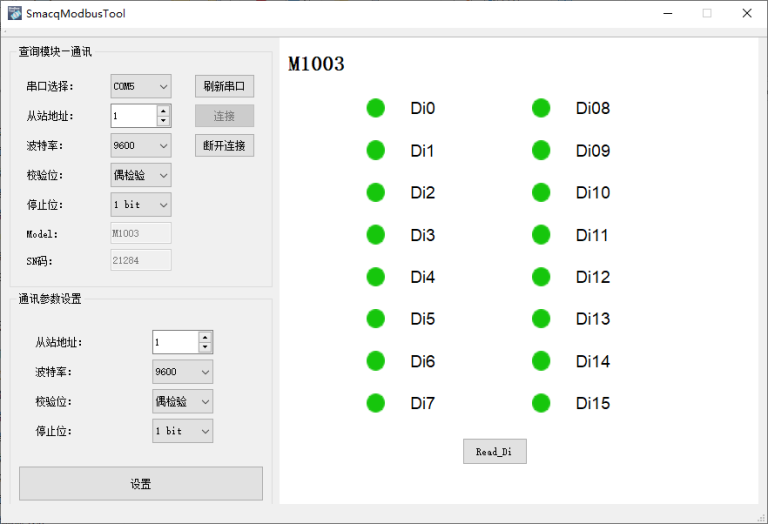
Task: Open the top 9600 baud rate dropdown
Action: click(x=141, y=145)
